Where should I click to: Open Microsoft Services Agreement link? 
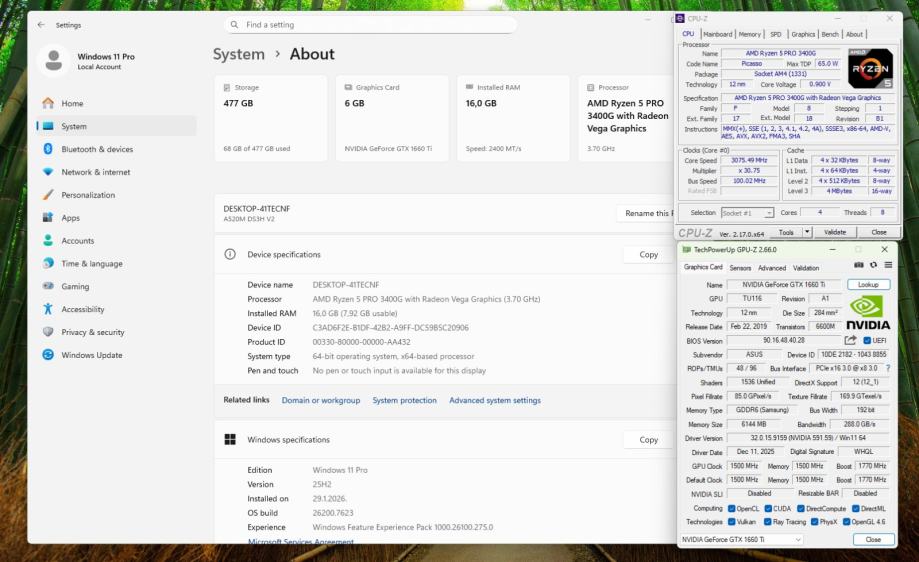(301, 541)
